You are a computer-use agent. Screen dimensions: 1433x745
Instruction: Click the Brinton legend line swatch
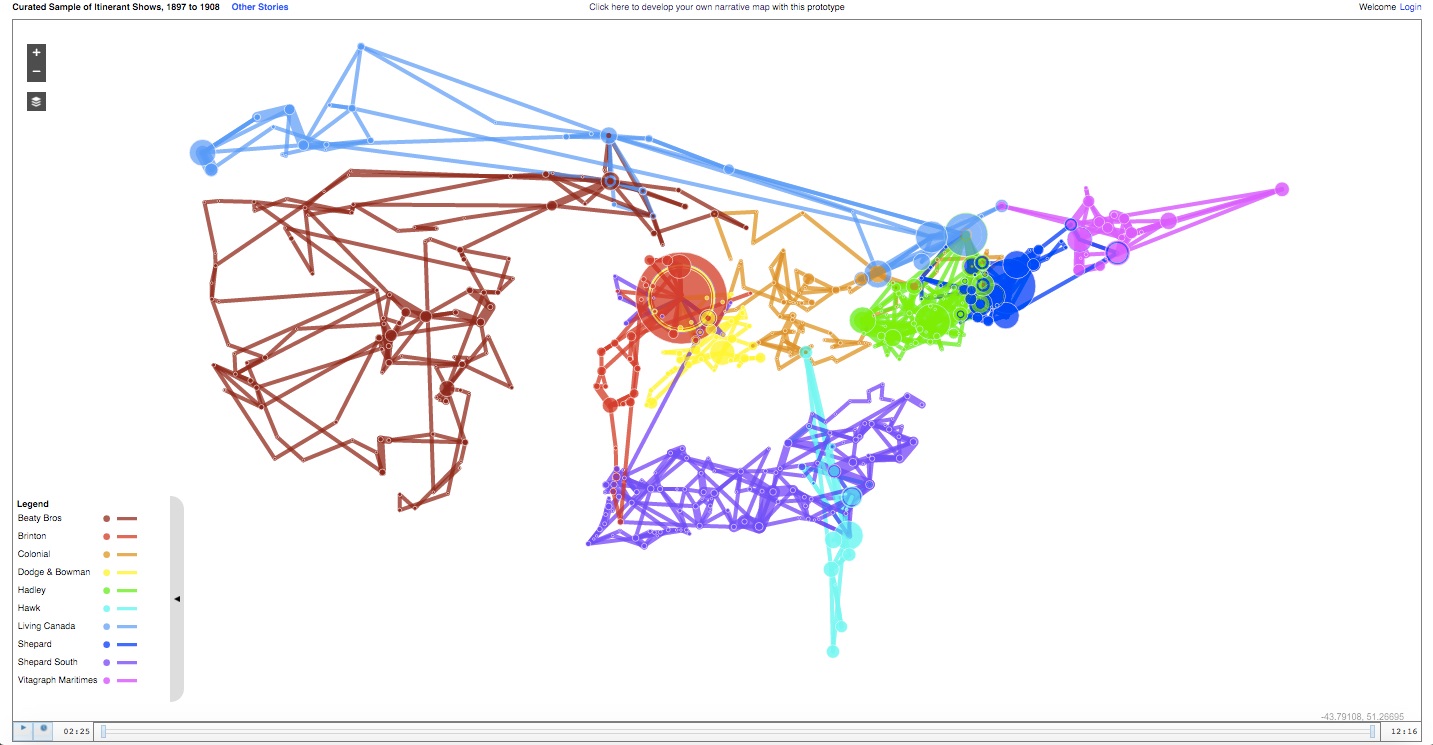pyautogui.click(x=127, y=537)
